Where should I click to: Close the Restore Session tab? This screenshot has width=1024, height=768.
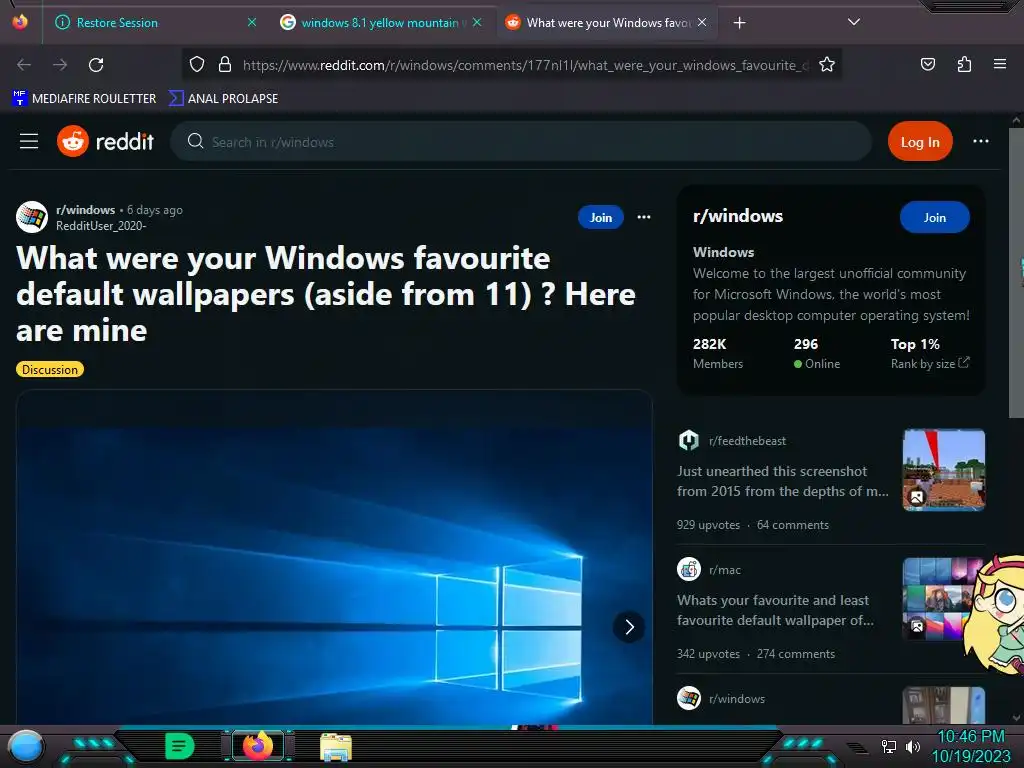click(251, 22)
